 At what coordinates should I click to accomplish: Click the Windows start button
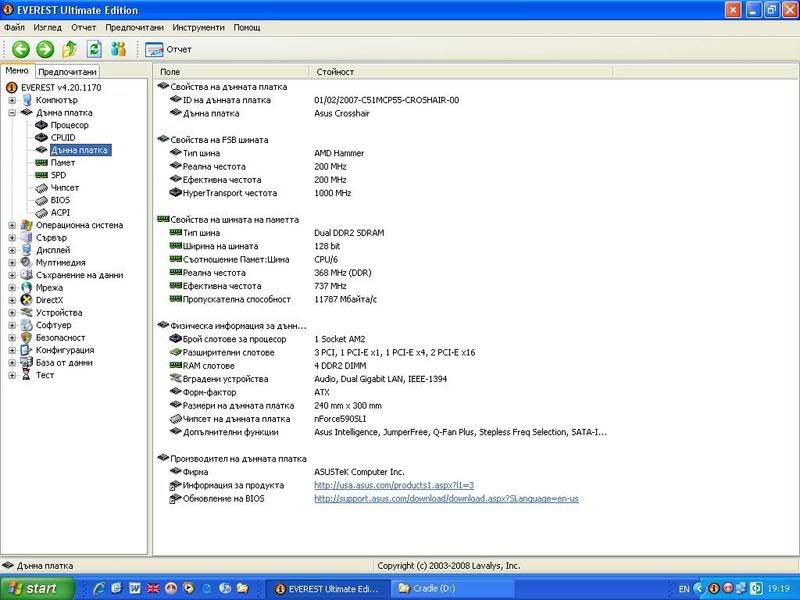pyautogui.click(x=32, y=589)
